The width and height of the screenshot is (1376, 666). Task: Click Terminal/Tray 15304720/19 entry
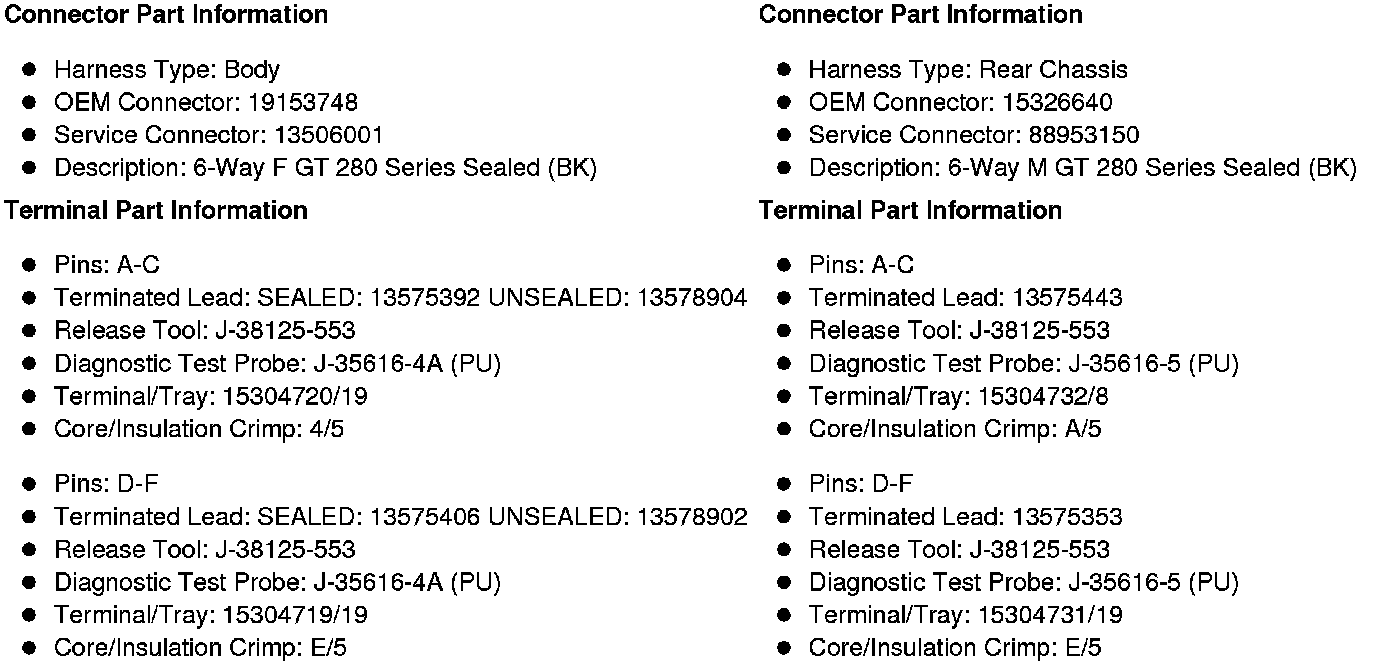pyautogui.click(x=210, y=397)
